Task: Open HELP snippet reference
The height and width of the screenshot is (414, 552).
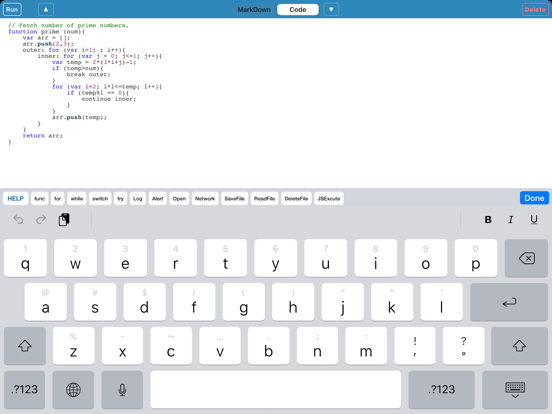Action: point(15,199)
